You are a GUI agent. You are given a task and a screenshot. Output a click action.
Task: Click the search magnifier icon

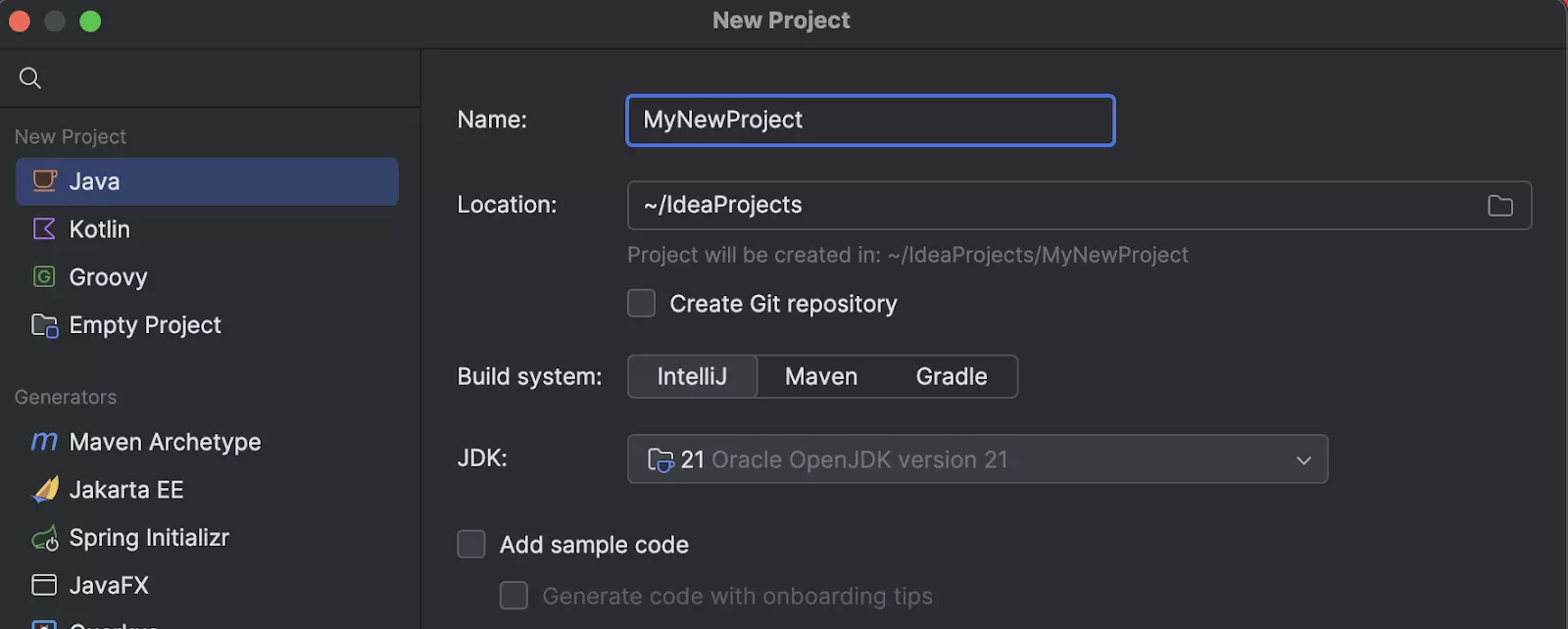30,78
